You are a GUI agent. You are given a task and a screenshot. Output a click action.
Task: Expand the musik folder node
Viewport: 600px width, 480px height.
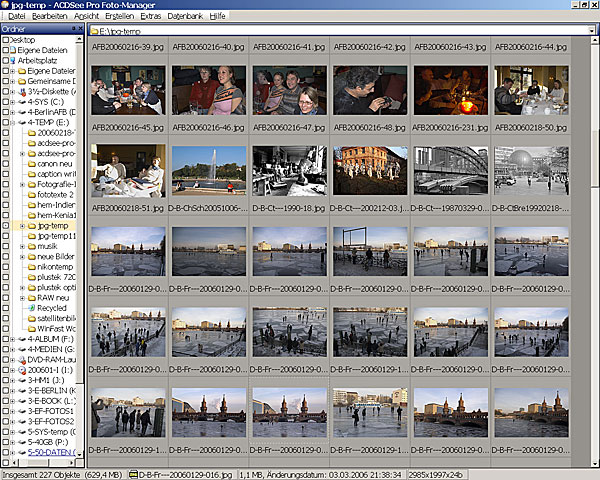coord(21,246)
